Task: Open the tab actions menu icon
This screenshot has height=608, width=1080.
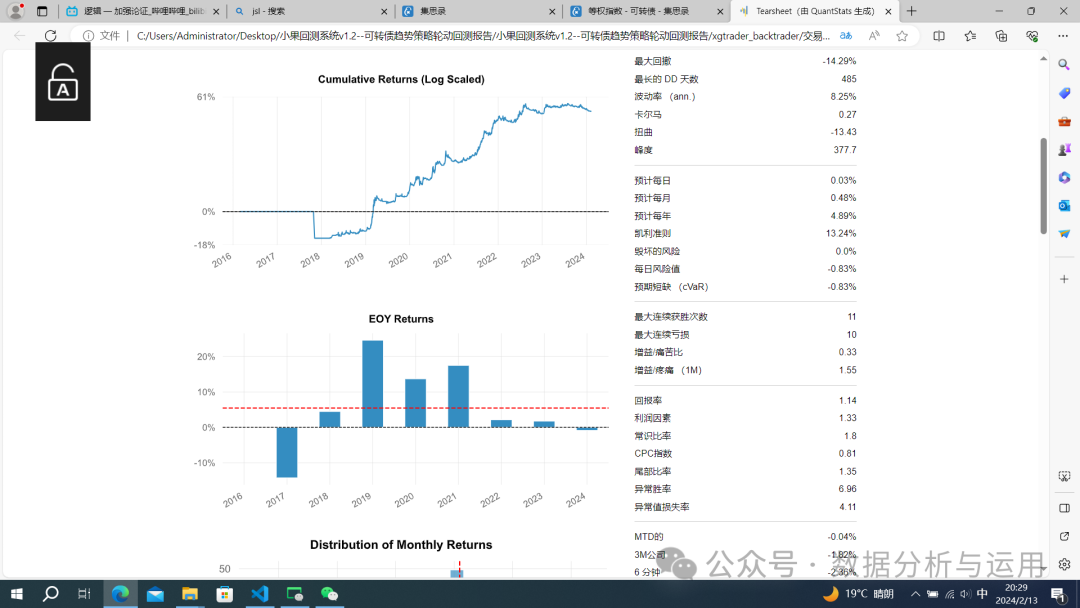Action: [x=42, y=11]
